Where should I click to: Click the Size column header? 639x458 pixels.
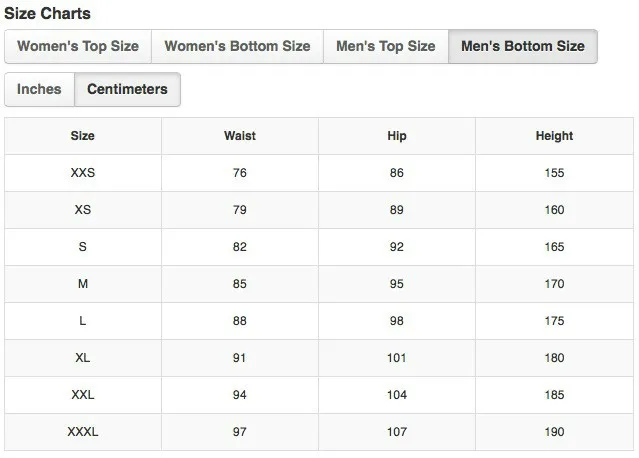[x=83, y=136]
